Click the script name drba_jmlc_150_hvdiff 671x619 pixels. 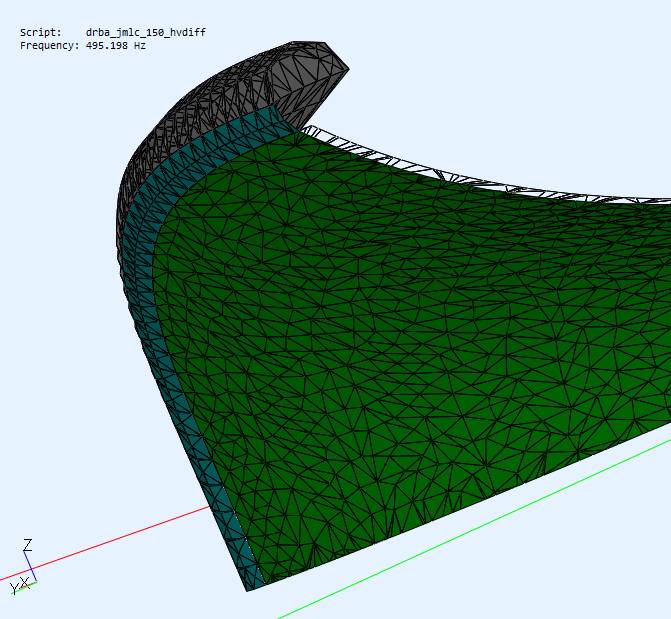[x=145, y=33]
